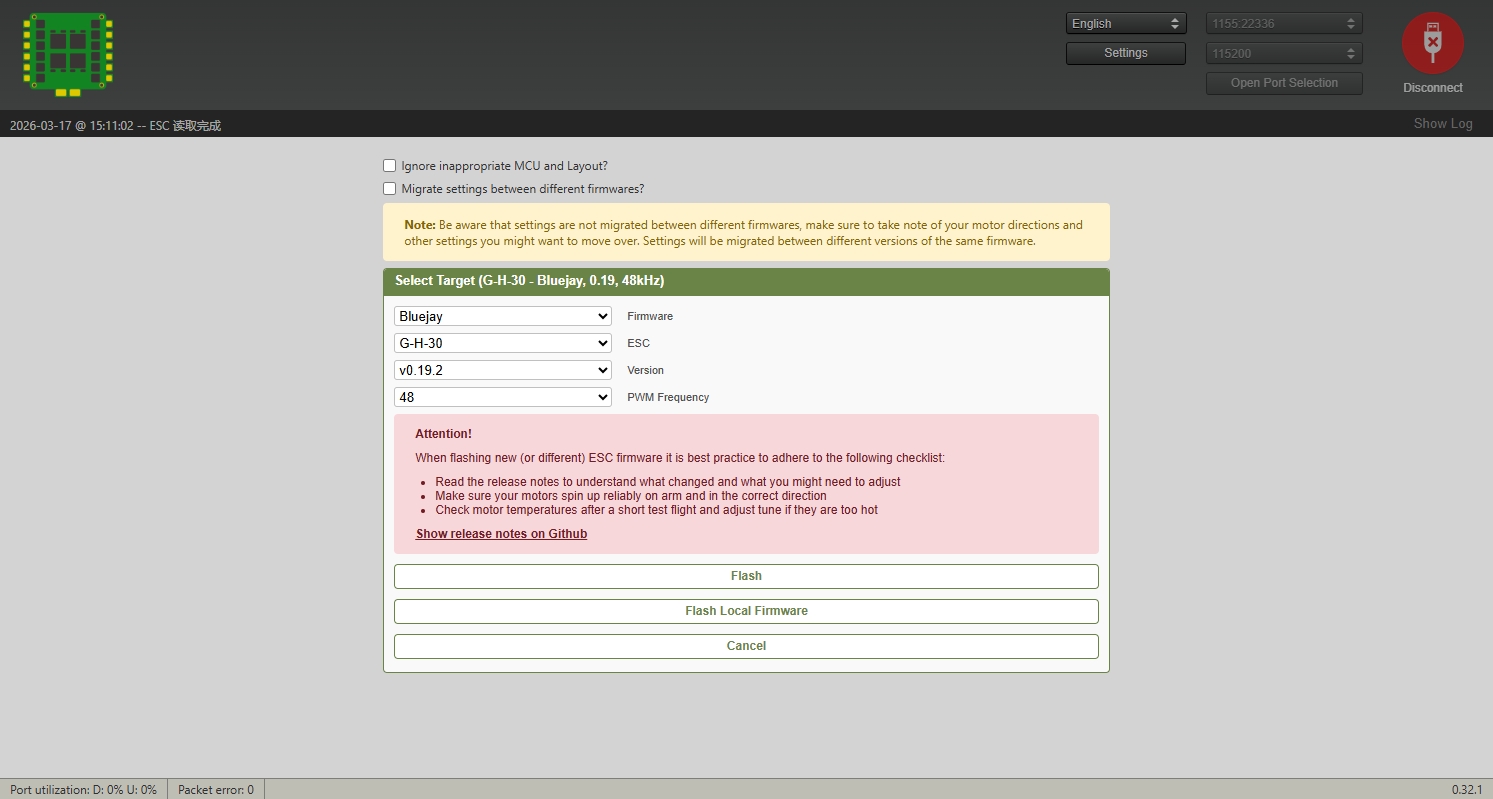Click the Open Port Selection button
This screenshot has width=1493, height=799.
tap(1284, 83)
